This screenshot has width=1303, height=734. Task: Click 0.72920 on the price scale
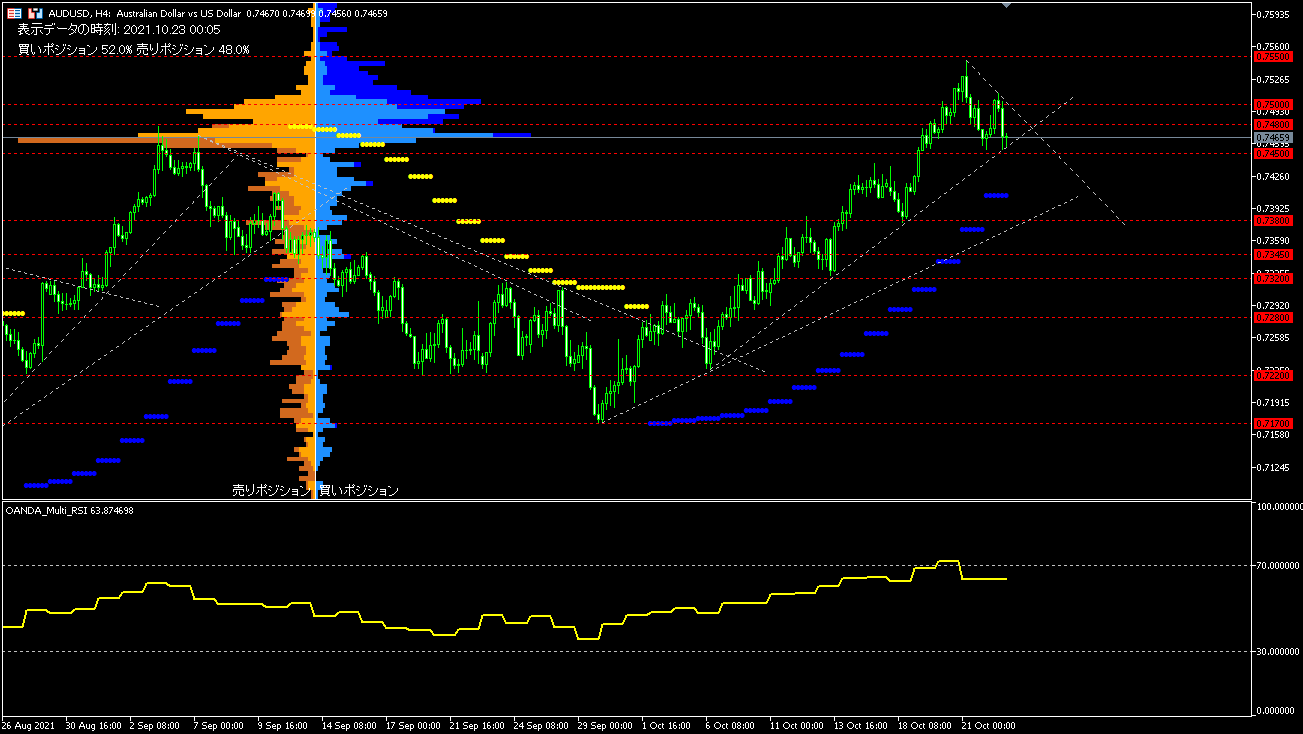1274,305
